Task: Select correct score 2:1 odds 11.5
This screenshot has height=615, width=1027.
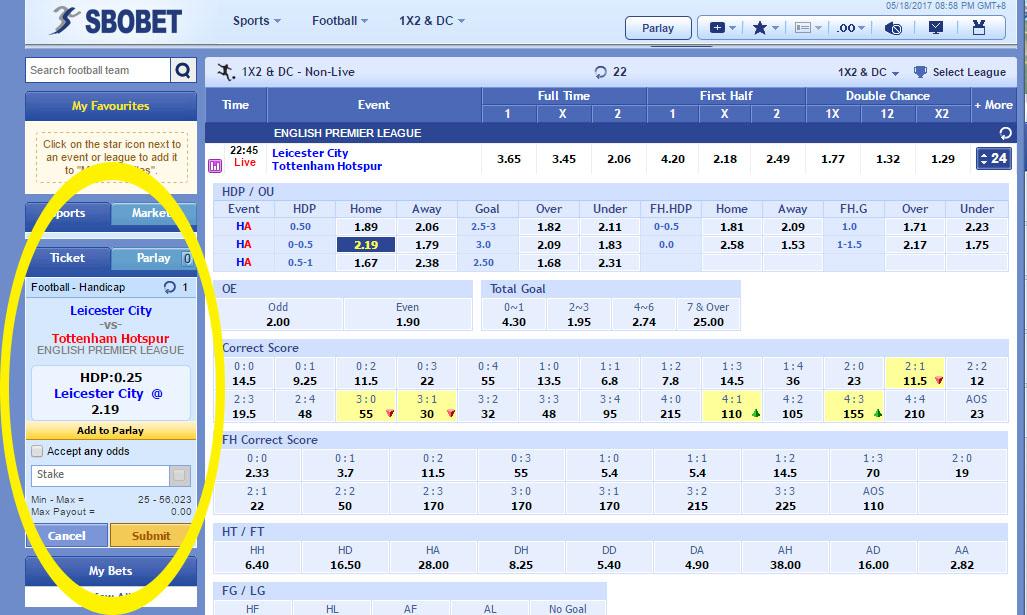Action: [x=915, y=381]
